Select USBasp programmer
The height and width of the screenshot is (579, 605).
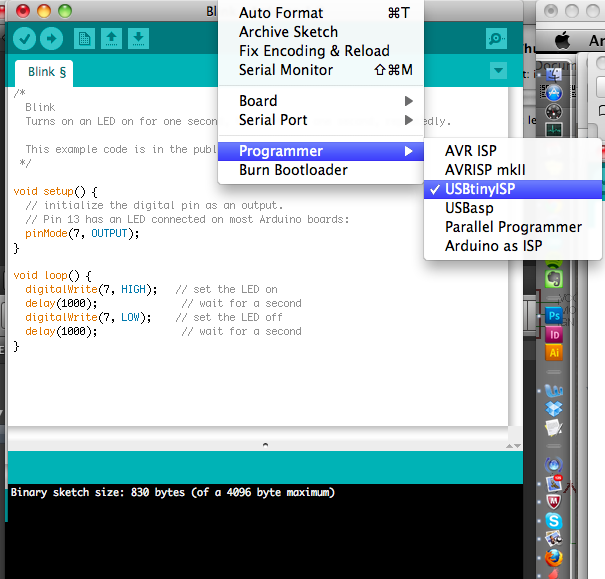(x=513, y=208)
